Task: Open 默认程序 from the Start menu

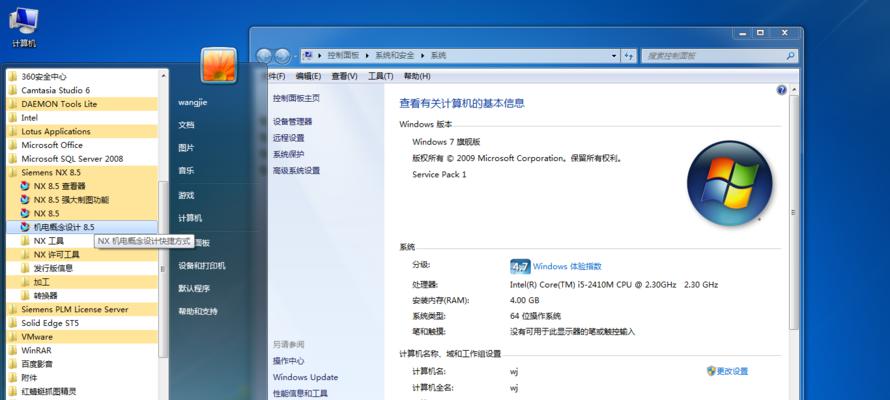Action: pyautogui.click(x=194, y=288)
